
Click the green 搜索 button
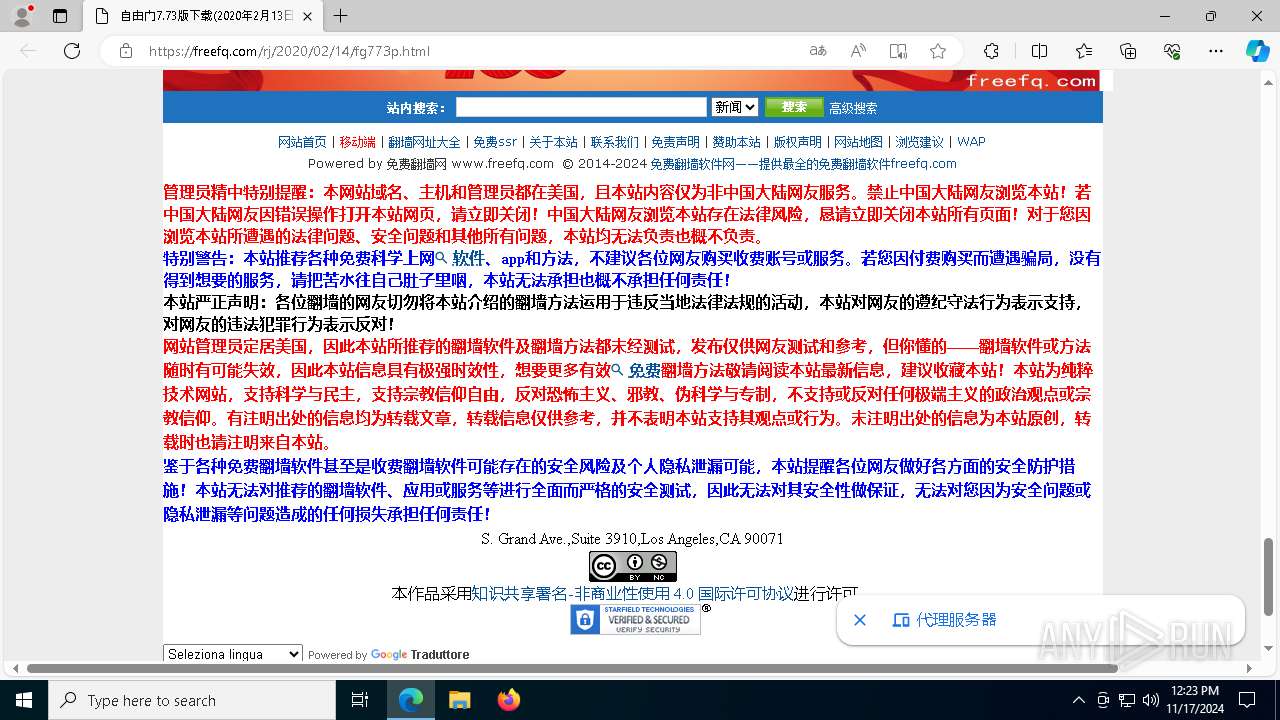click(x=794, y=107)
